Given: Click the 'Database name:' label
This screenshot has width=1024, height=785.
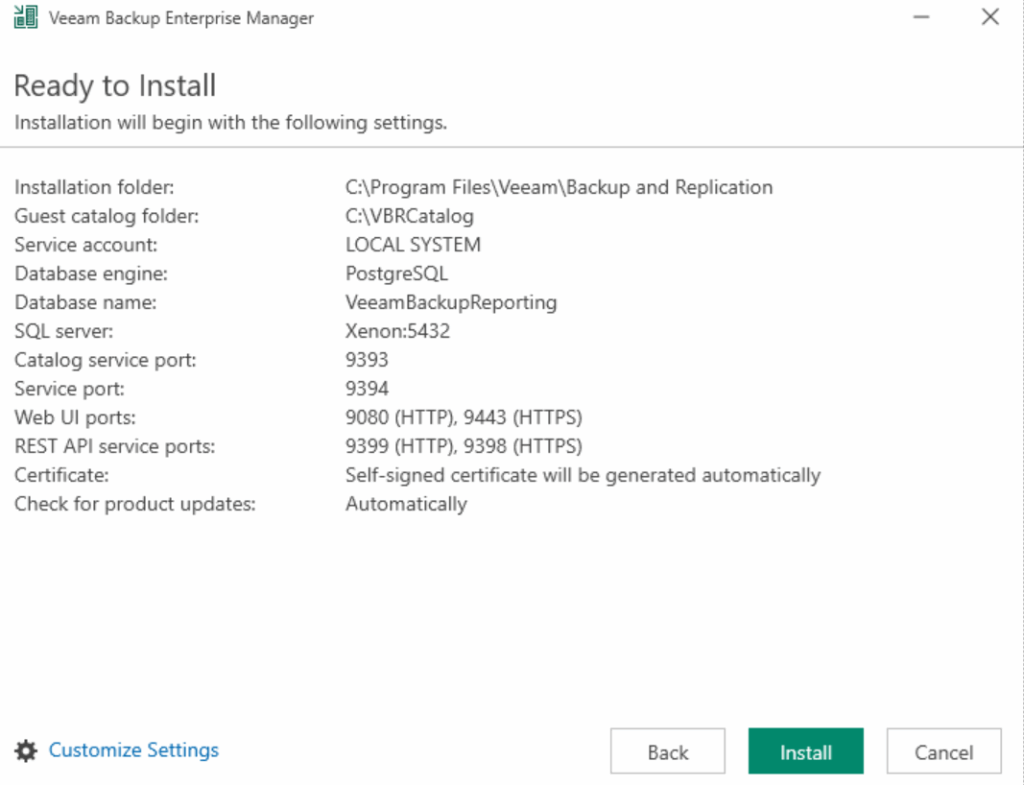Looking at the screenshot, I should click(x=86, y=302).
